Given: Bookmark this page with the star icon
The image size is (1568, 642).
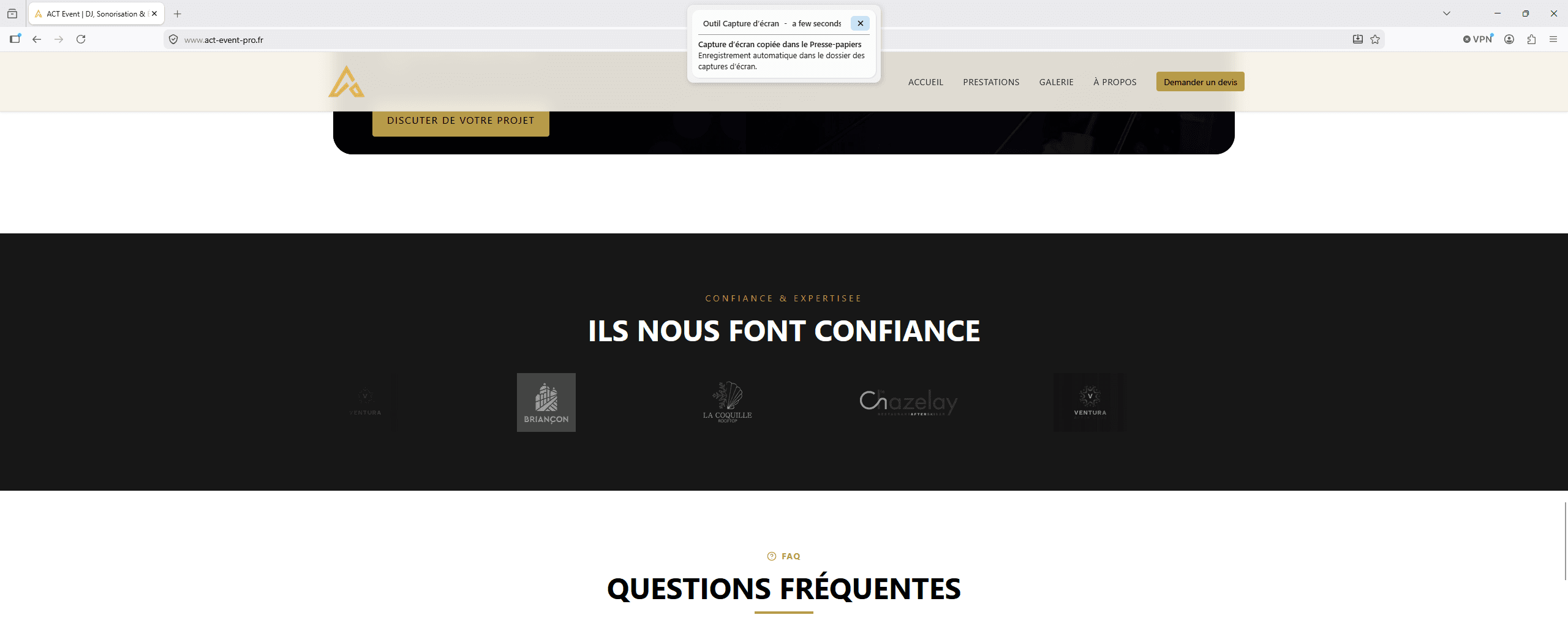Looking at the screenshot, I should click(1375, 39).
